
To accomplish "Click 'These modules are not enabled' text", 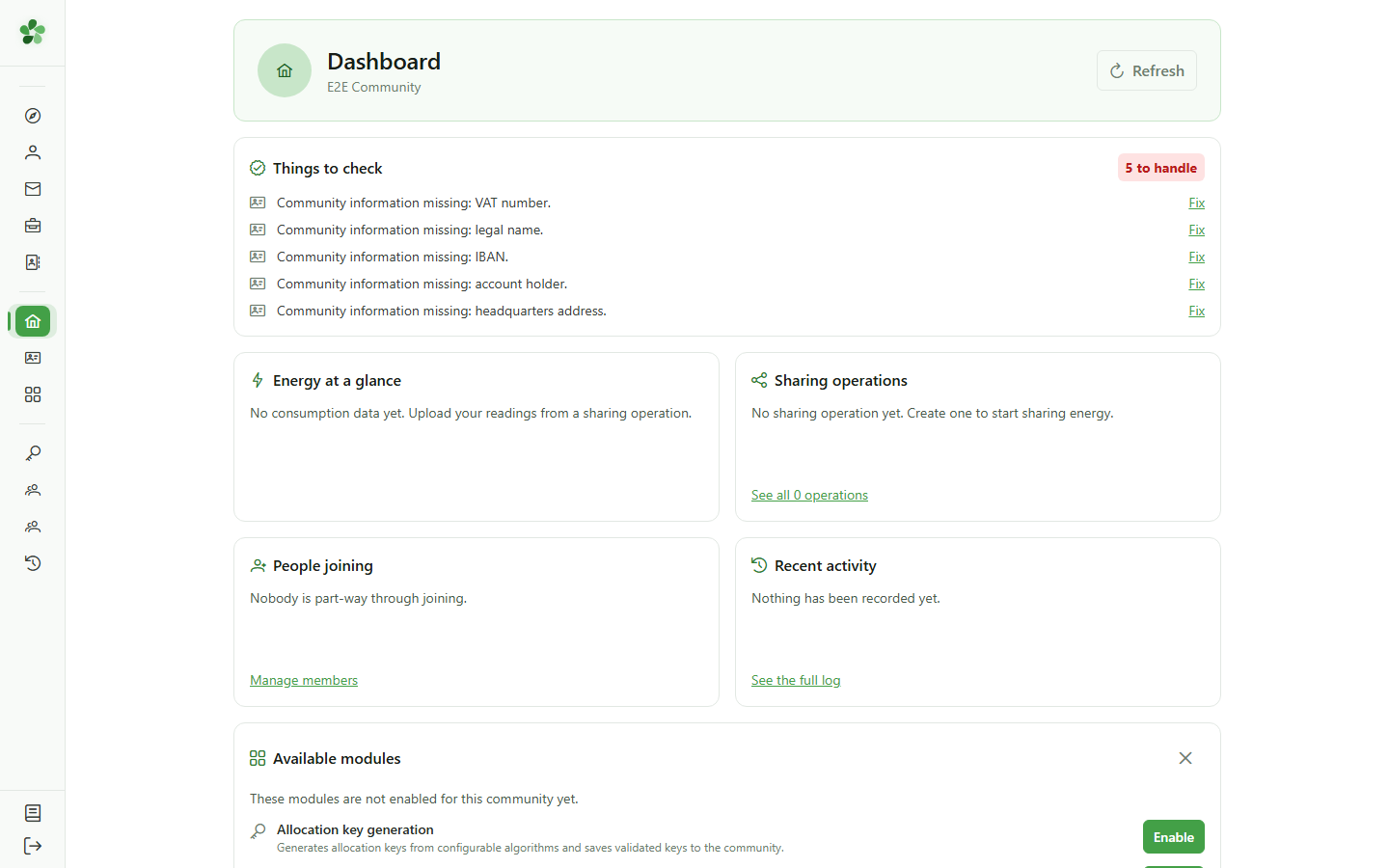I will pos(414,799).
